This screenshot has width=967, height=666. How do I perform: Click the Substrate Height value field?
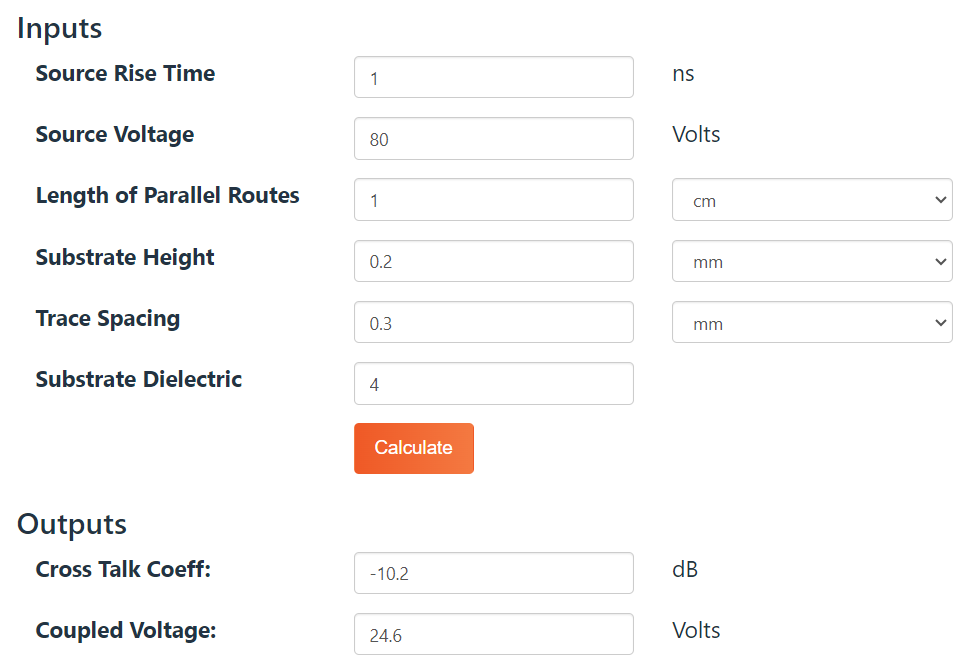click(x=493, y=262)
